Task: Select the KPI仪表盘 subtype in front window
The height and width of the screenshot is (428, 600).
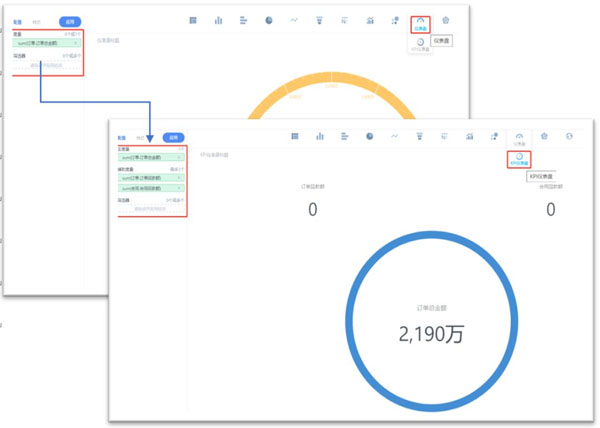Action: 519,158
